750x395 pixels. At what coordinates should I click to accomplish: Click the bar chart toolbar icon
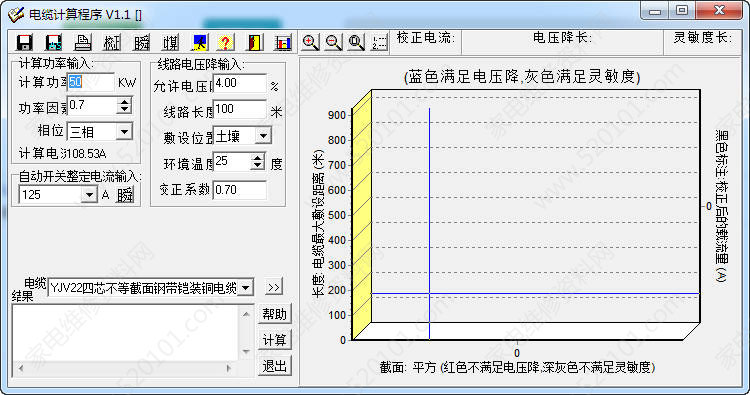pos(283,43)
